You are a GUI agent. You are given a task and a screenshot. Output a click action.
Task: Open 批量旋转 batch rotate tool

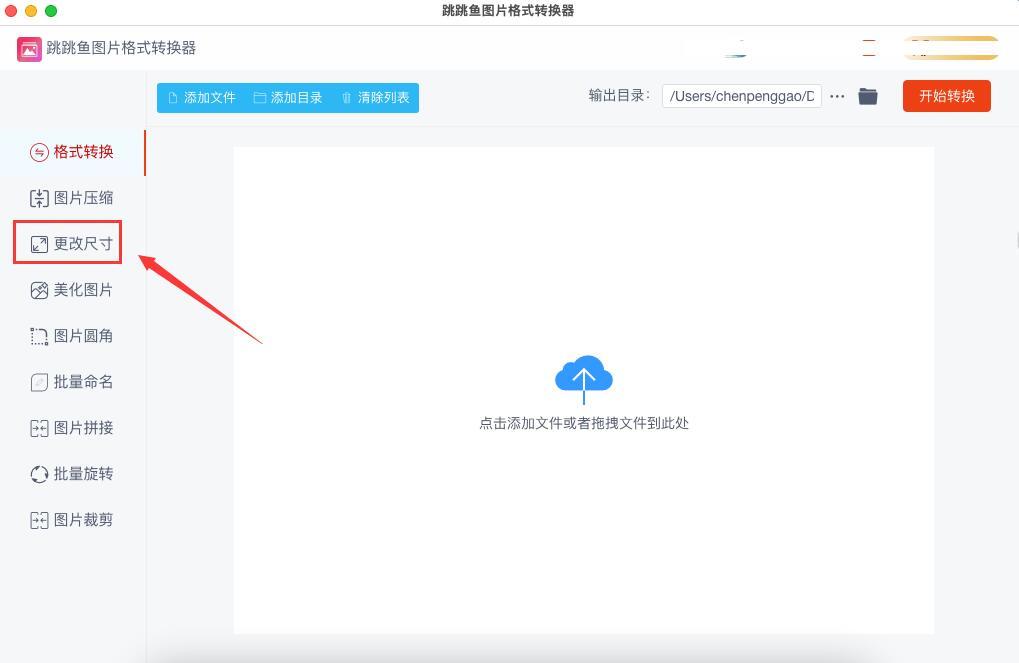point(72,474)
